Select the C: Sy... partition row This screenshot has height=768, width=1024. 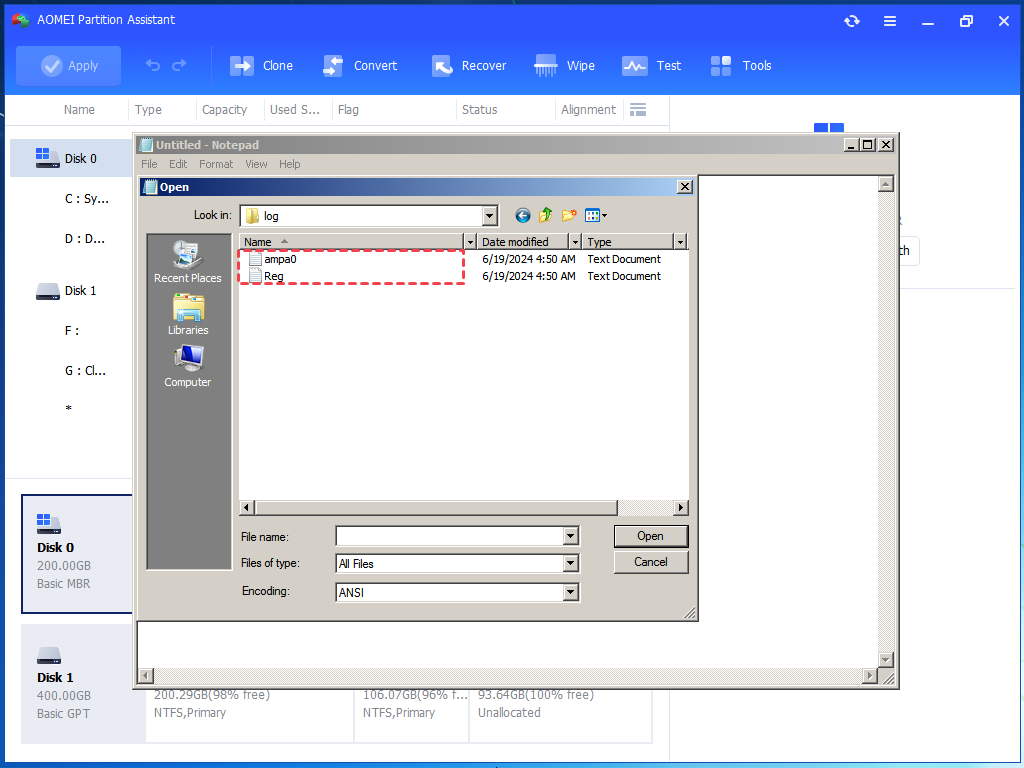71,199
